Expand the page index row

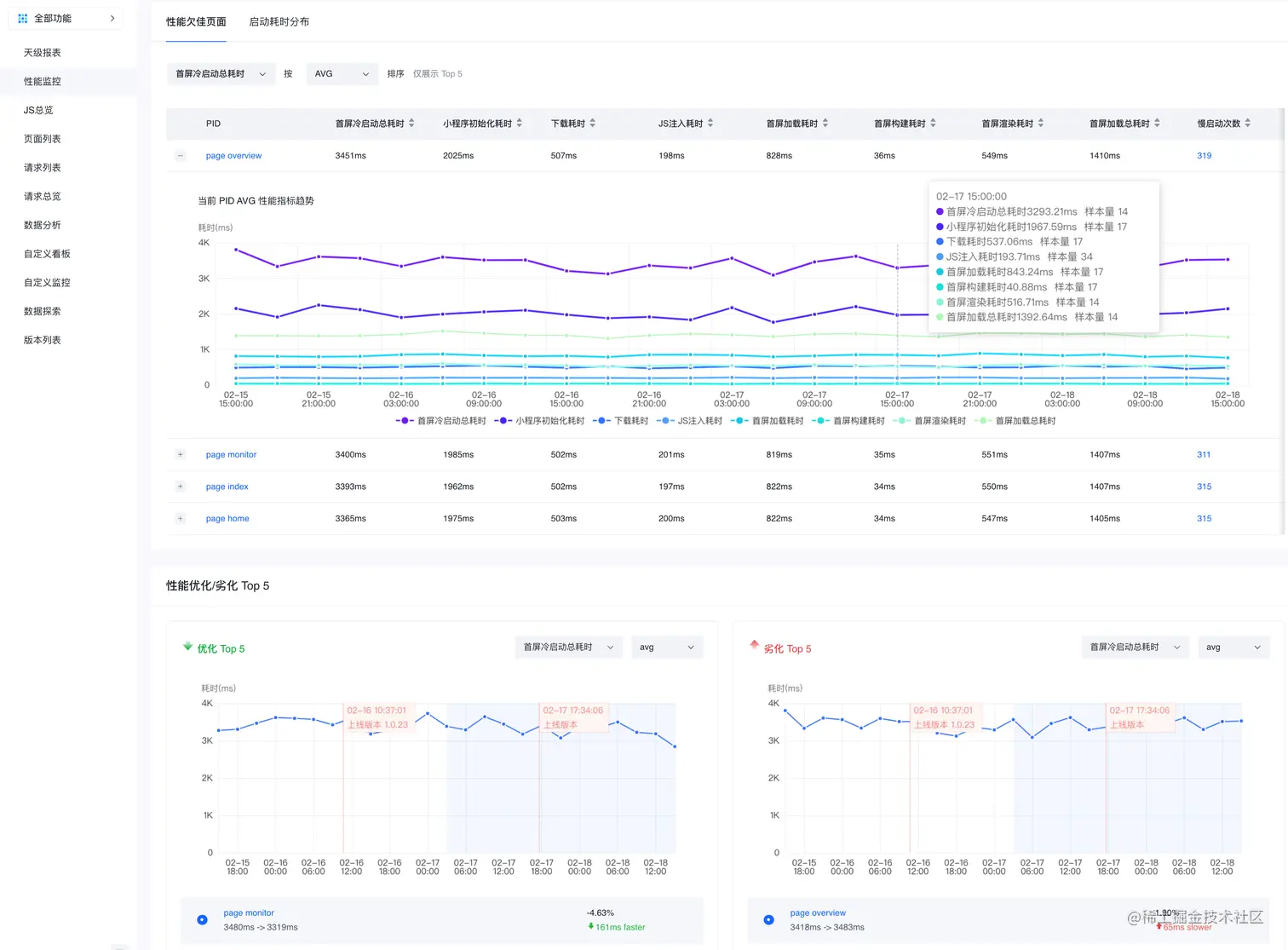coord(181,487)
